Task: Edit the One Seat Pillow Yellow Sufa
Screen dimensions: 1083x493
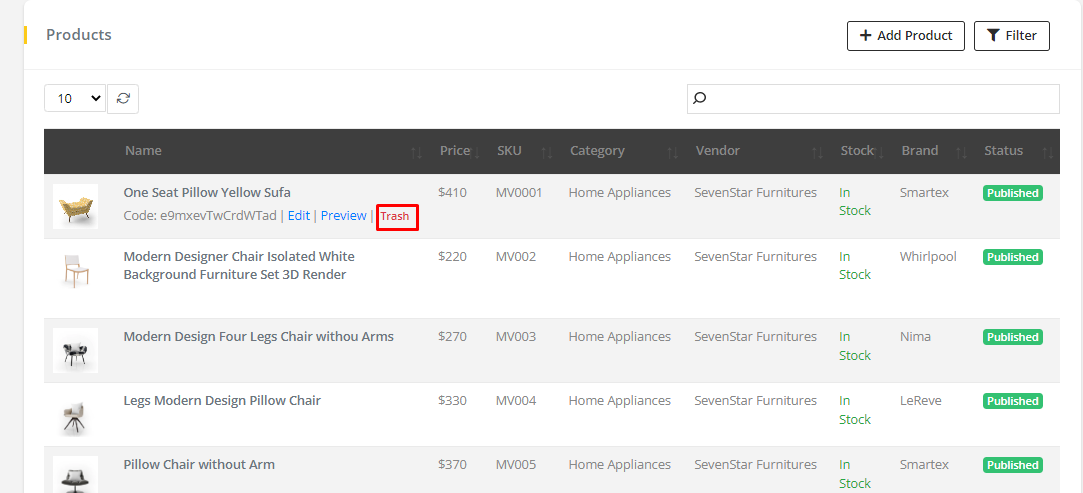Action: click(298, 216)
